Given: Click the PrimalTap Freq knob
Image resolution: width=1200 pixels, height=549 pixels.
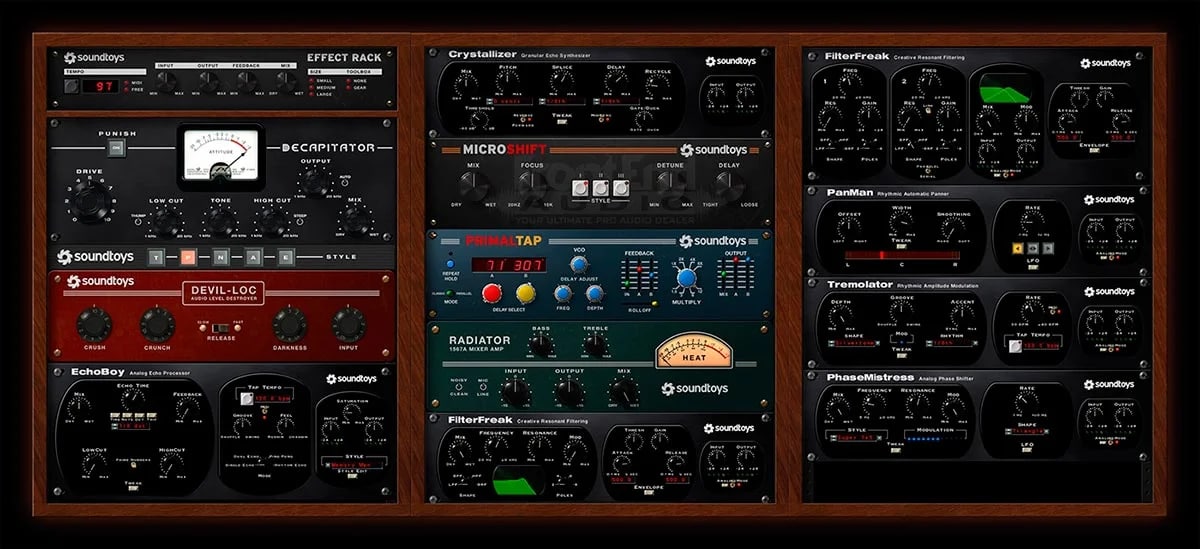Looking at the screenshot, I should pyautogui.click(x=563, y=293).
